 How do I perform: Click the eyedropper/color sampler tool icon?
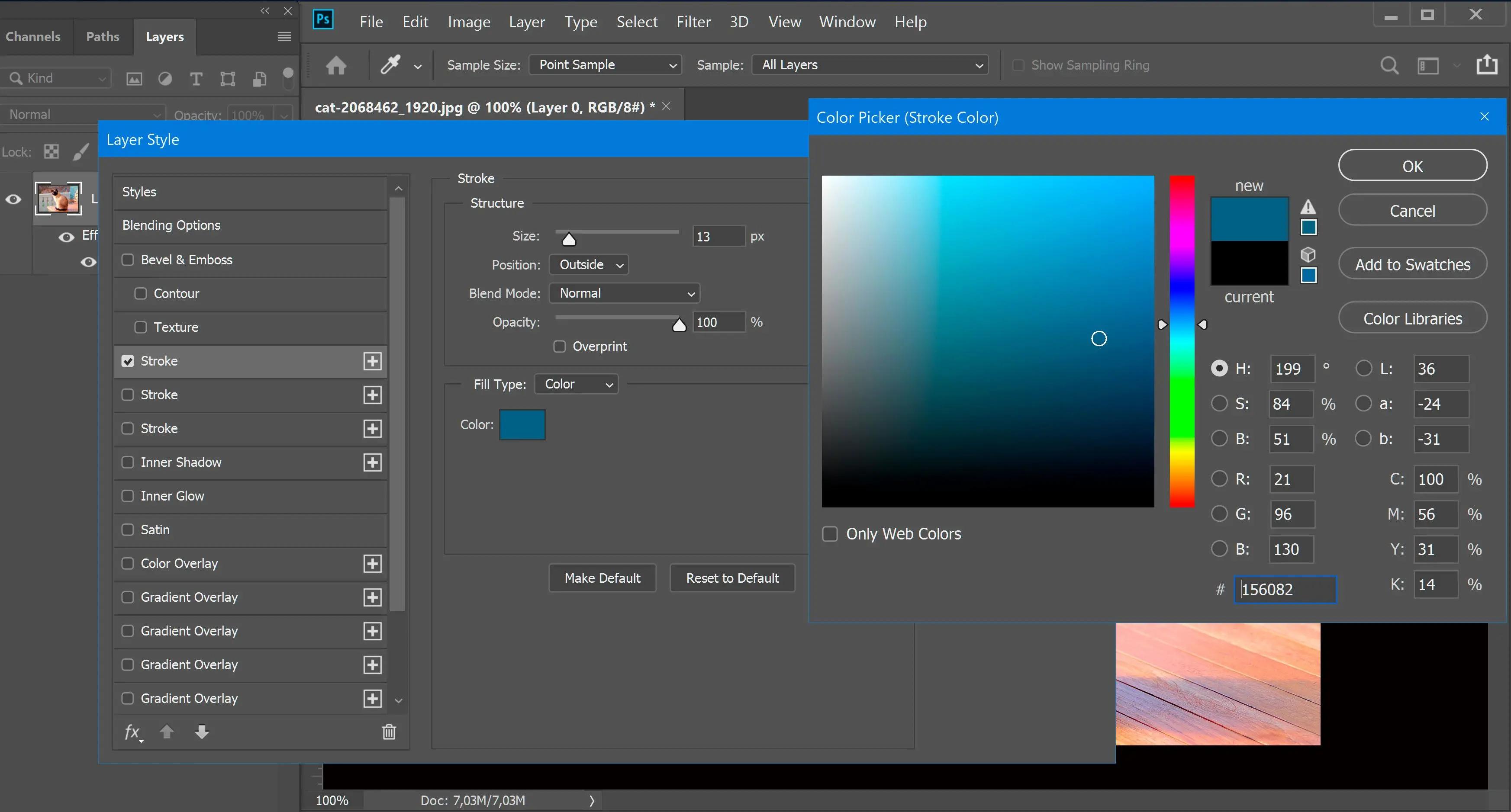[x=391, y=64]
